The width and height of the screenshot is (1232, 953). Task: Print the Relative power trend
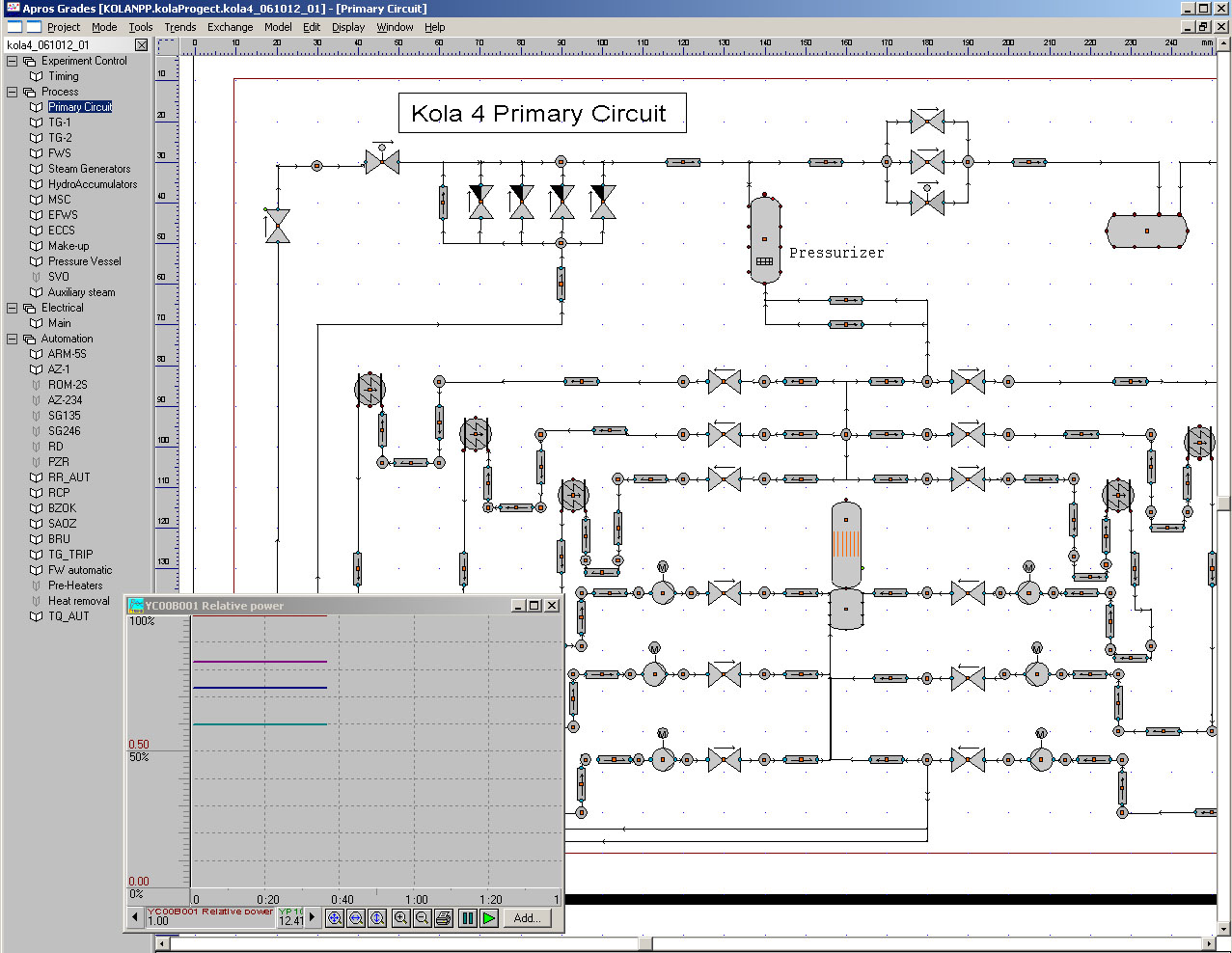point(444,918)
